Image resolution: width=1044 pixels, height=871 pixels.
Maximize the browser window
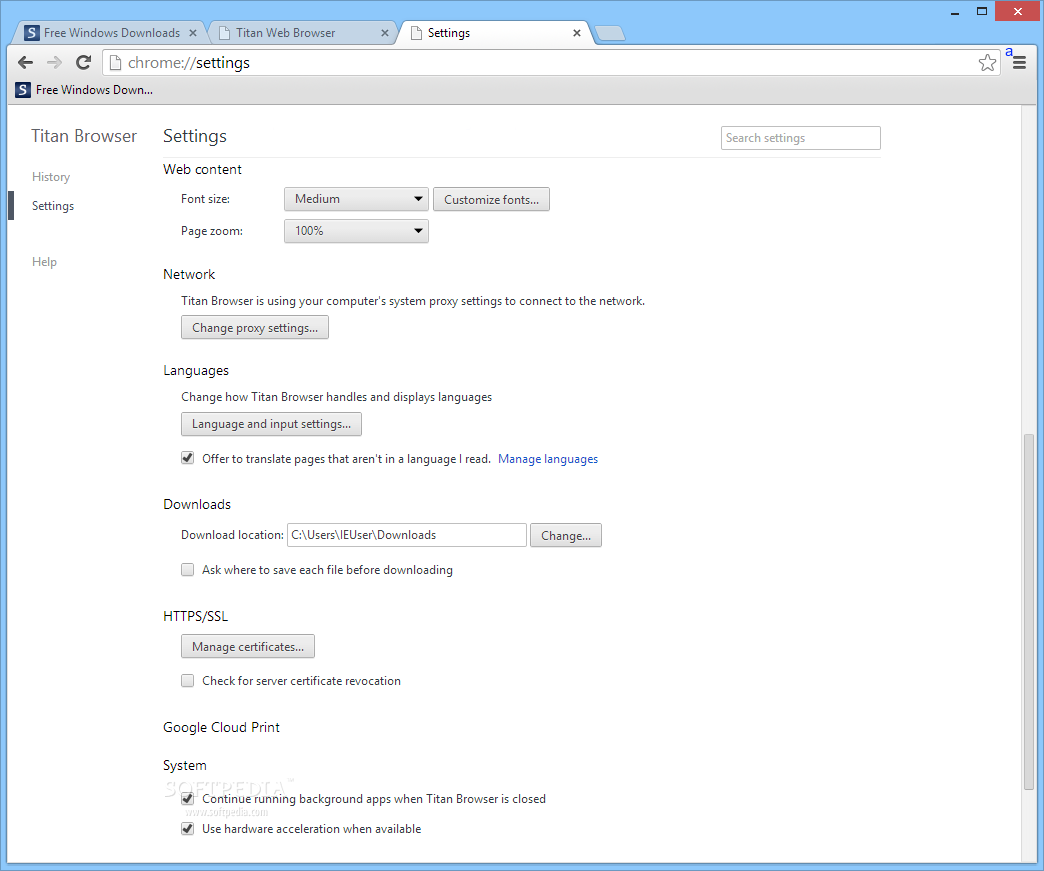(981, 11)
